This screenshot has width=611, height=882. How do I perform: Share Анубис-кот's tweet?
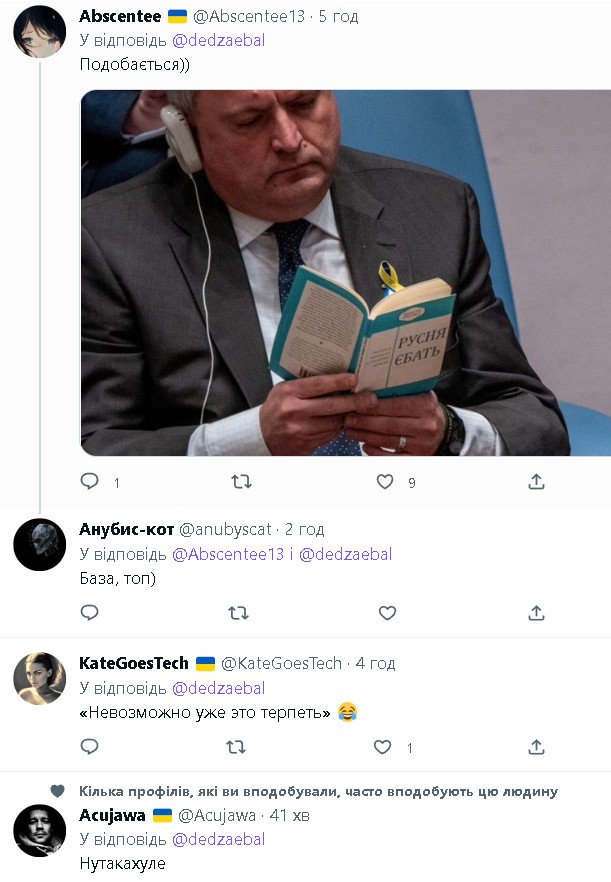pos(536,613)
